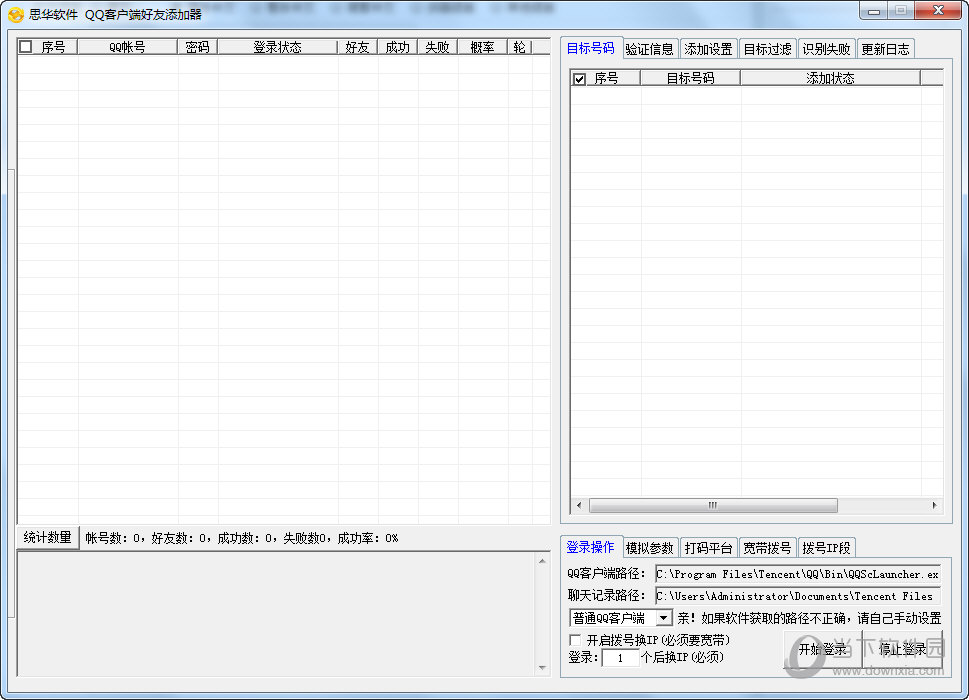Click the 失败 column header
The height and width of the screenshot is (700, 969).
[x=438, y=47]
